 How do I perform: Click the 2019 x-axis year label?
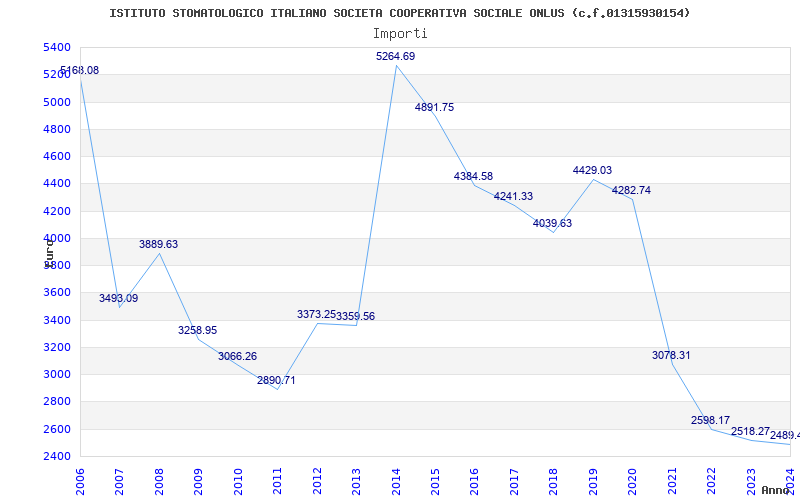click(x=593, y=482)
